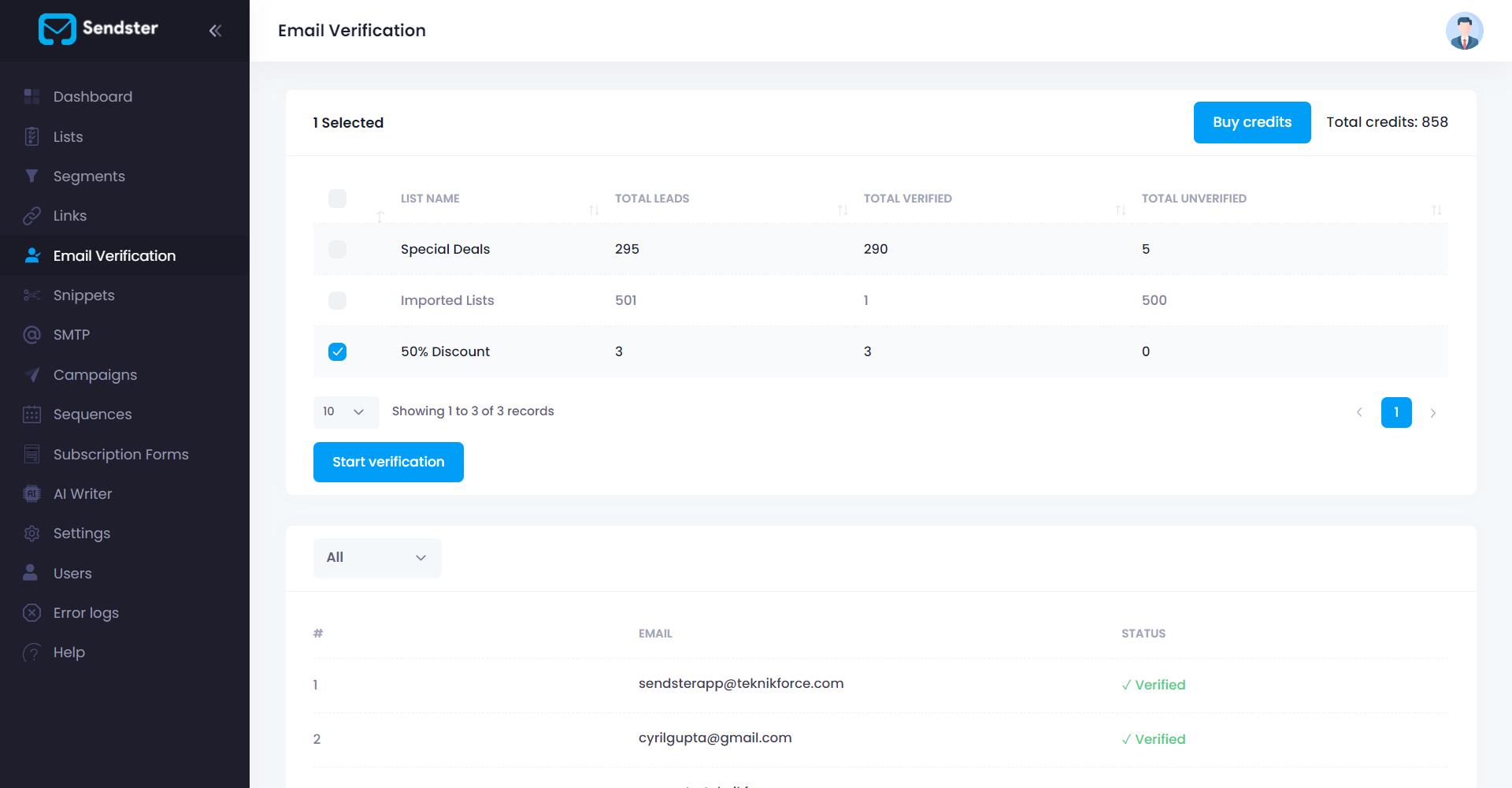Click the Error logs circle-x icon

point(31,613)
